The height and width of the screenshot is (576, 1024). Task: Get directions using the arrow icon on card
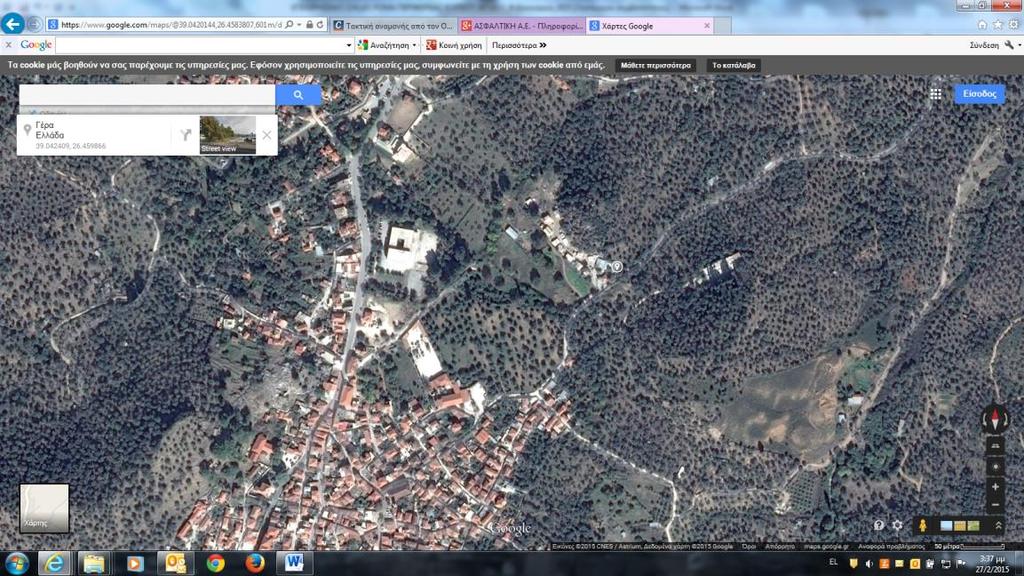click(x=185, y=135)
